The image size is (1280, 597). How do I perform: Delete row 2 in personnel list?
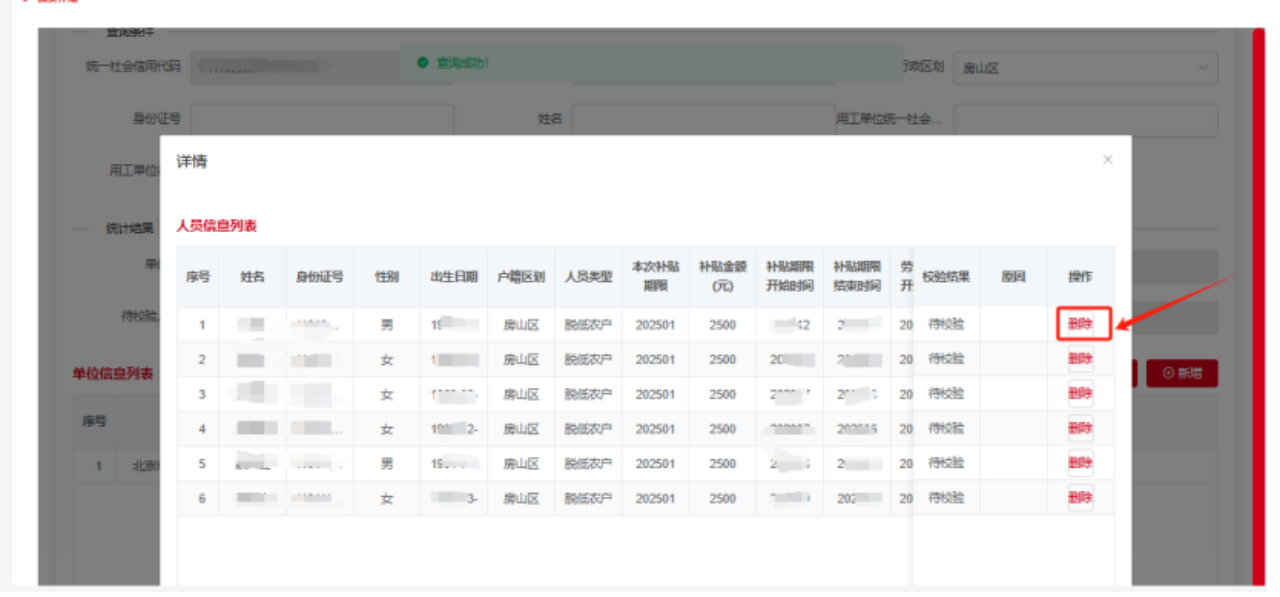pyautogui.click(x=1080, y=359)
